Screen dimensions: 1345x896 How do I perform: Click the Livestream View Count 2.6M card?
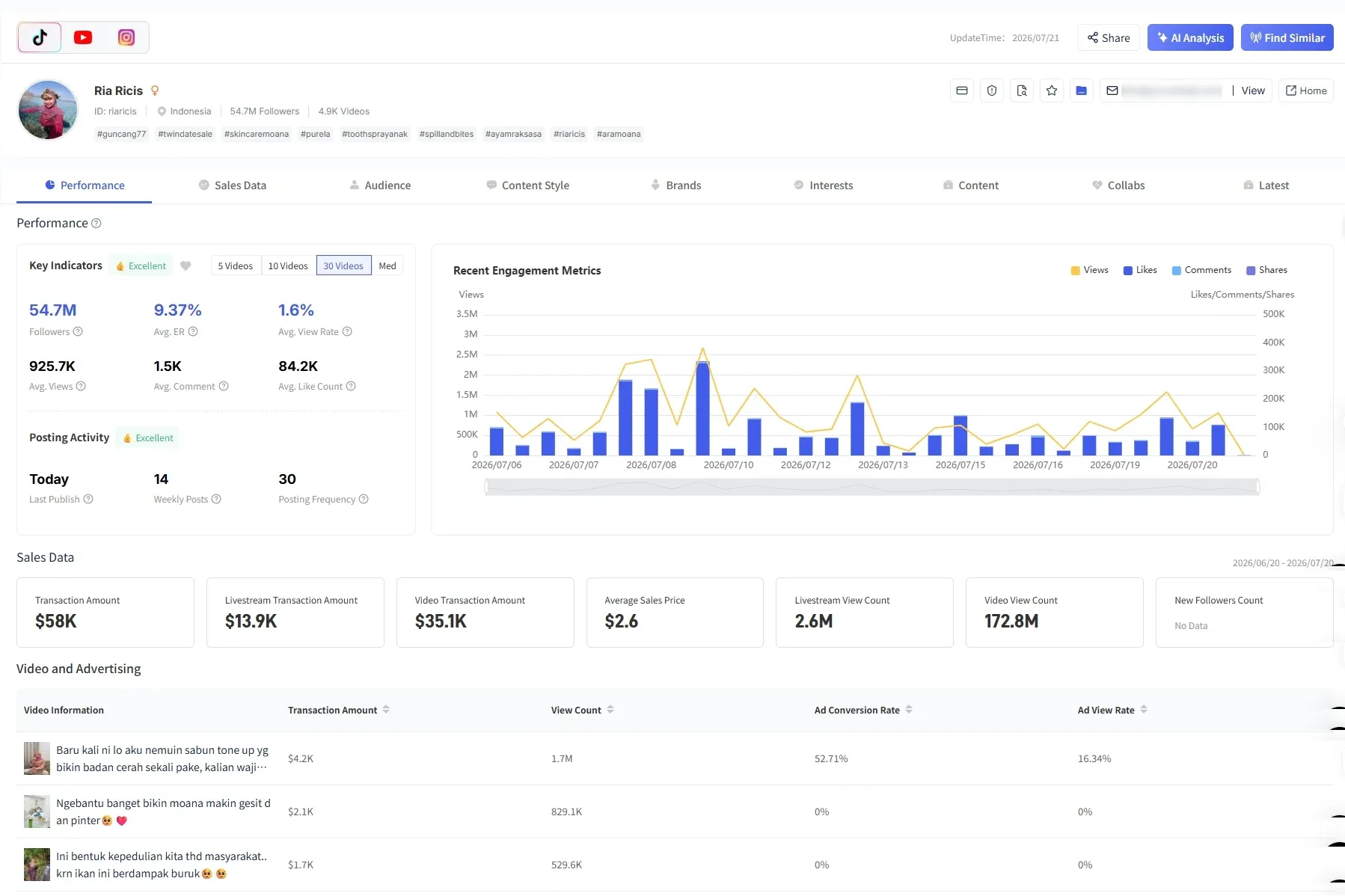[x=865, y=613]
